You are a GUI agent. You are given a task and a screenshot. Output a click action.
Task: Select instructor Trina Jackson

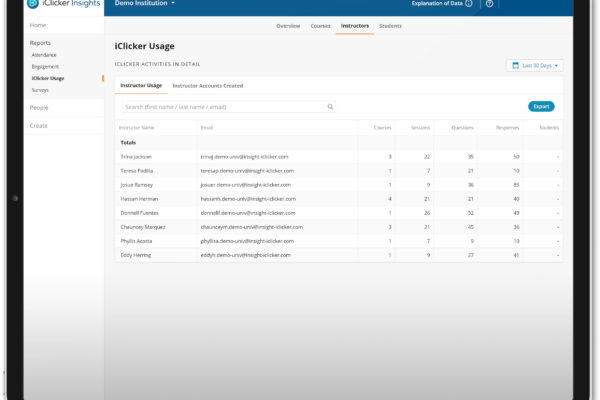coord(136,157)
